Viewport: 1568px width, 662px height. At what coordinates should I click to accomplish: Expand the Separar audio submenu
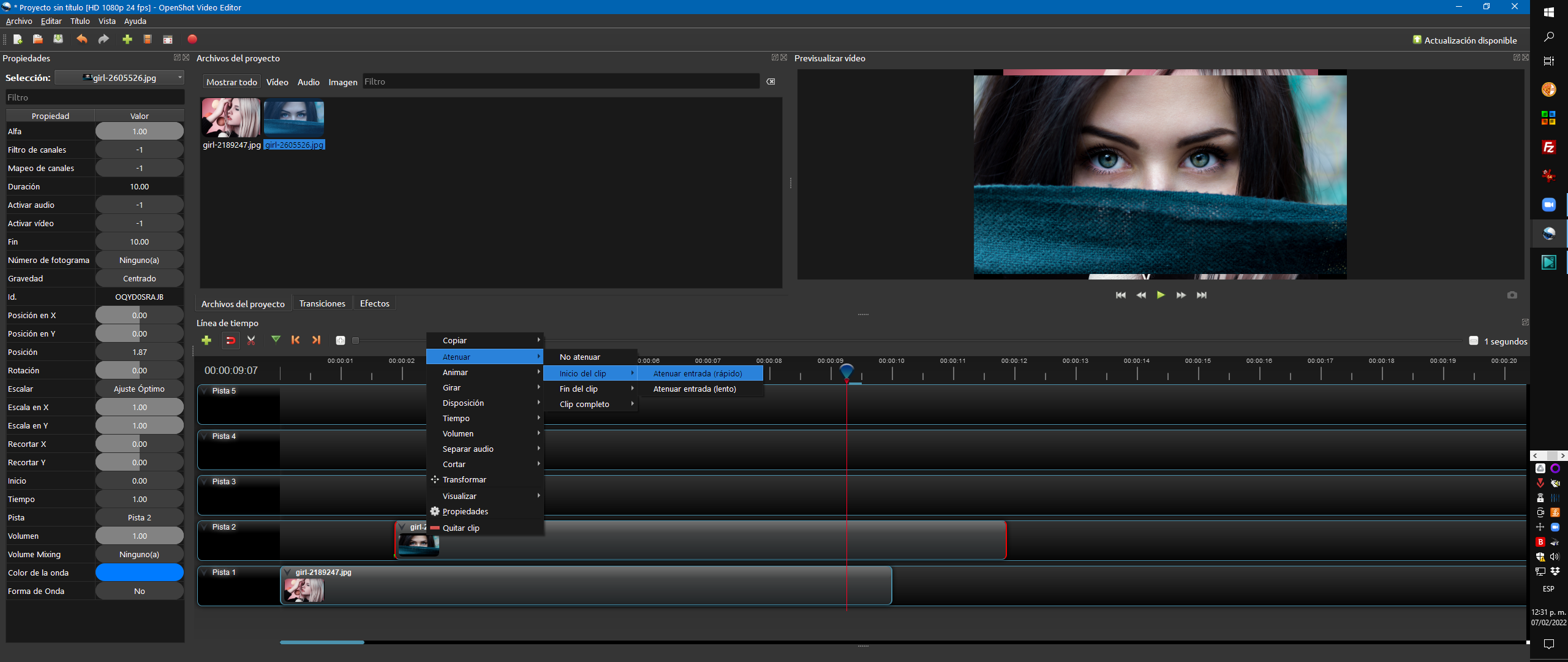pyautogui.click(x=484, y=449)
